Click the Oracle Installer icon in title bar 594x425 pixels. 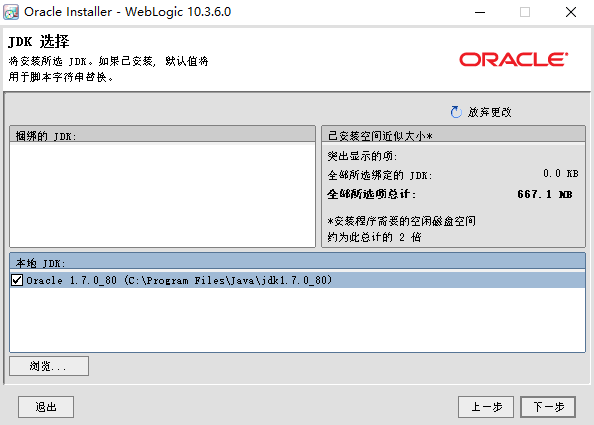pos(11,12)
